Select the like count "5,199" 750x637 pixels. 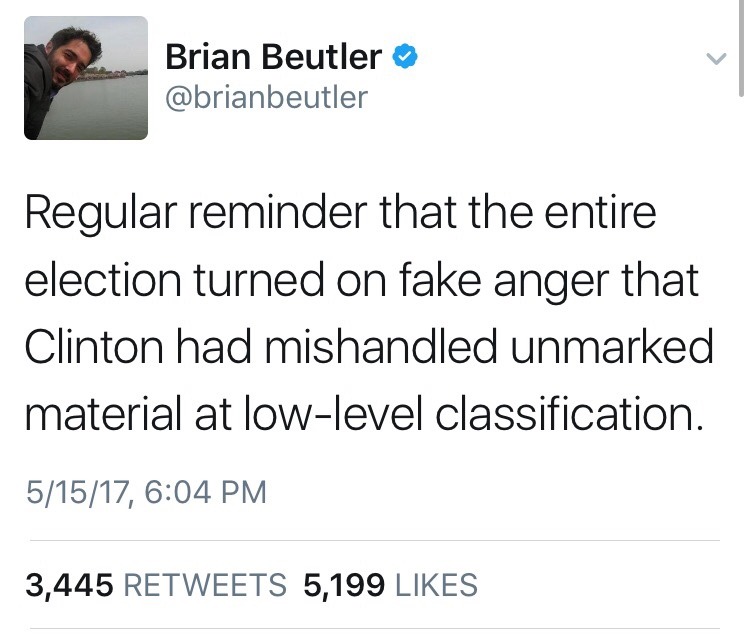[343, 584]
